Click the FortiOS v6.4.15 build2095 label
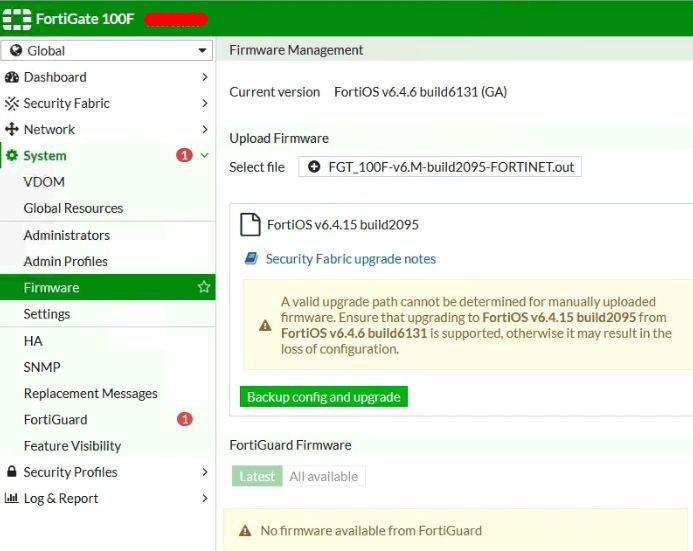This screenshot has height=551, width=693. (343, 224)
